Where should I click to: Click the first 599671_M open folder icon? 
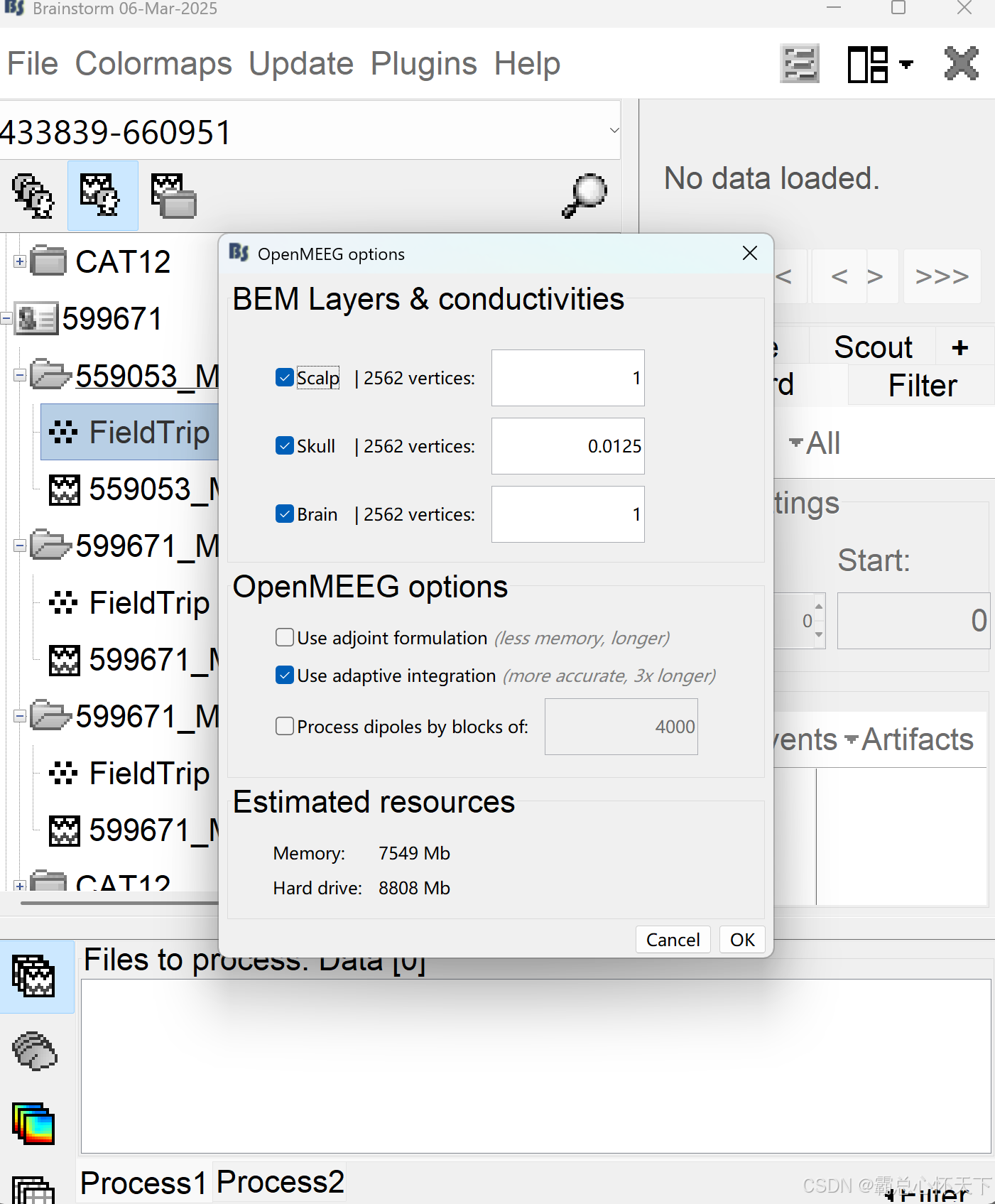coord(50,545)
